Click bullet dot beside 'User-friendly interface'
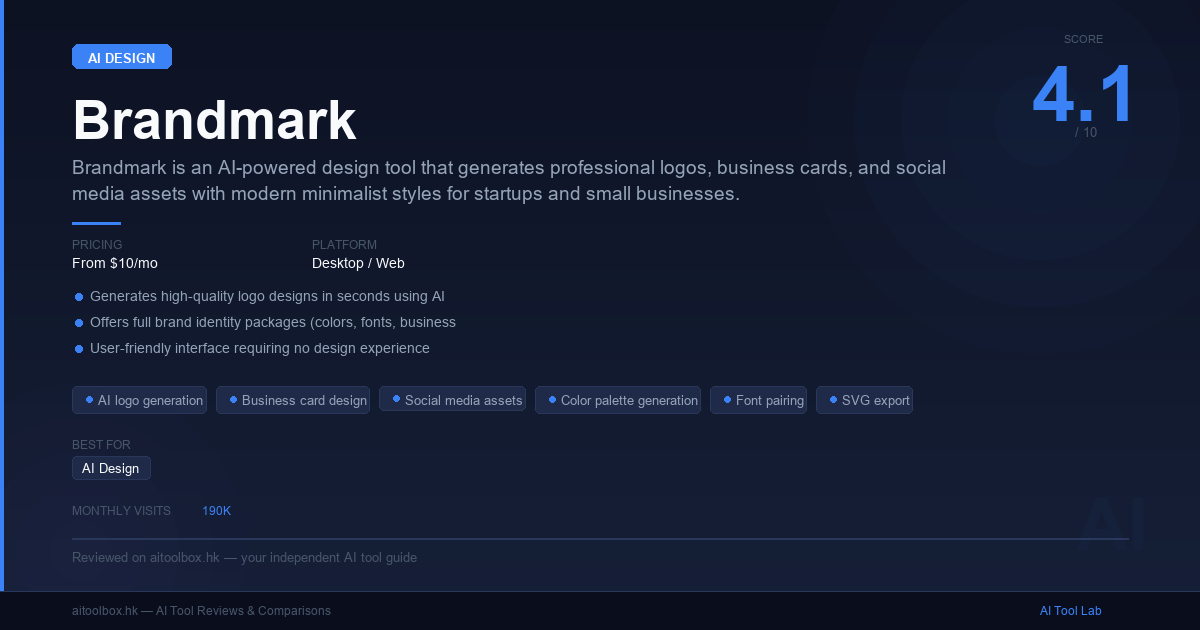This screenshot has width=1200, height=630. click(79, 349)
